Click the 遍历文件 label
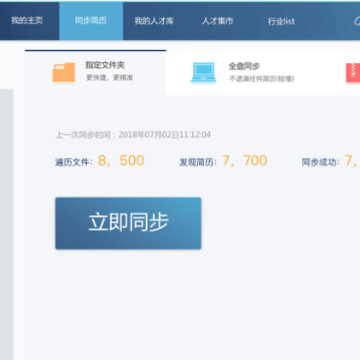 click(x=74, y=162)
